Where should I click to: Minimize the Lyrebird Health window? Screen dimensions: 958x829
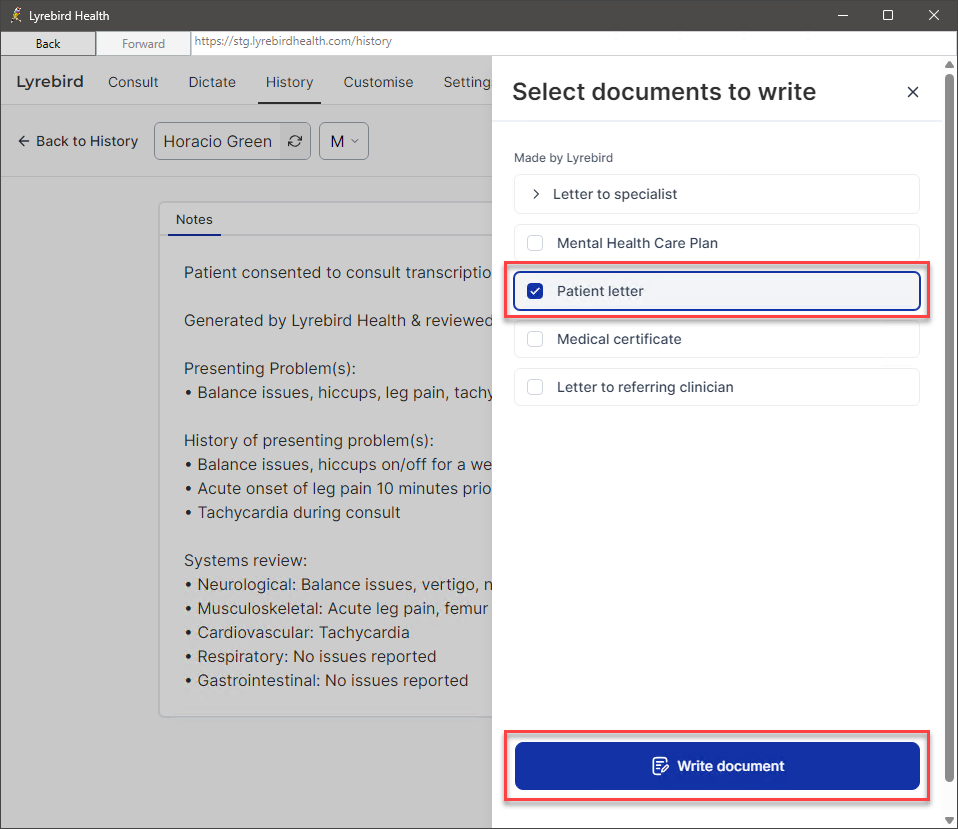[843, 15]
